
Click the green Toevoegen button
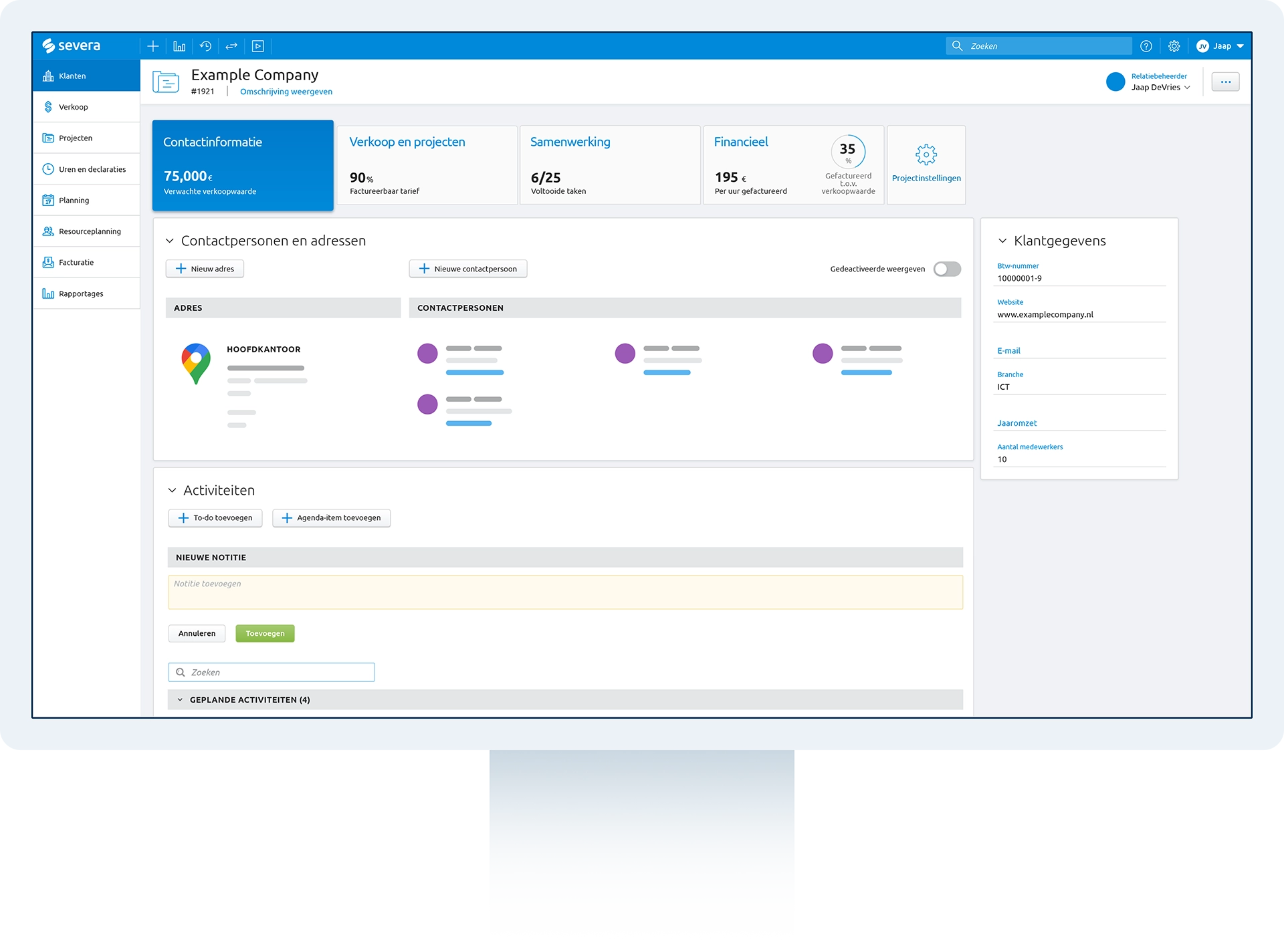tap(265, 634)
